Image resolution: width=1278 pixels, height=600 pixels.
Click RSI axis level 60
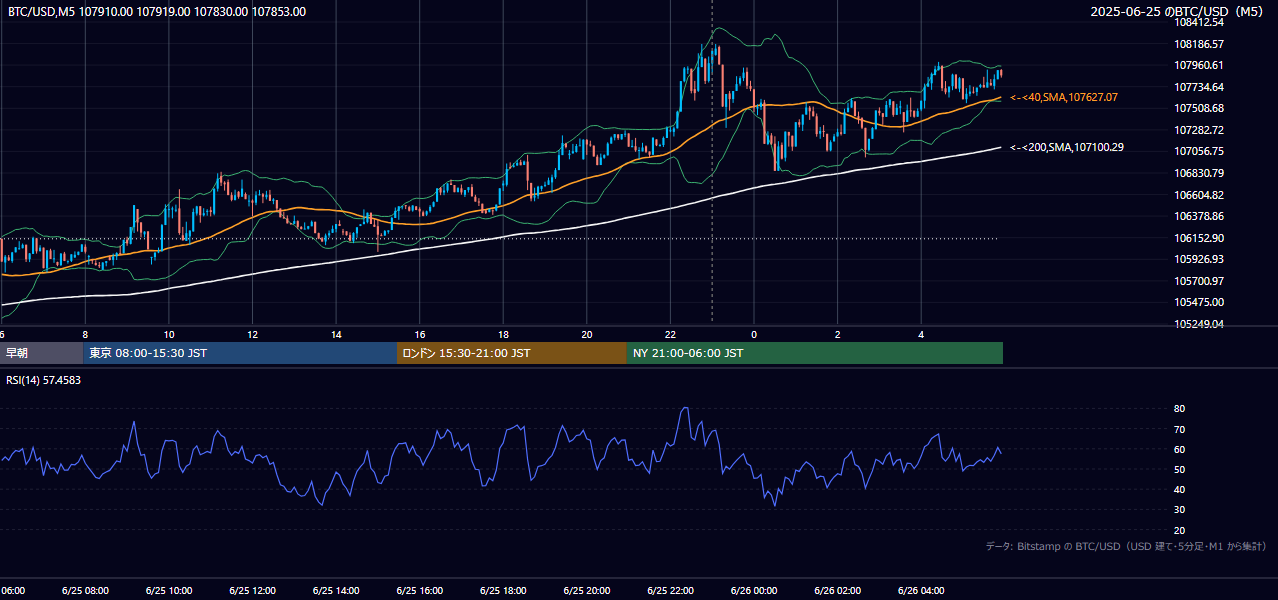point(1179,449)
